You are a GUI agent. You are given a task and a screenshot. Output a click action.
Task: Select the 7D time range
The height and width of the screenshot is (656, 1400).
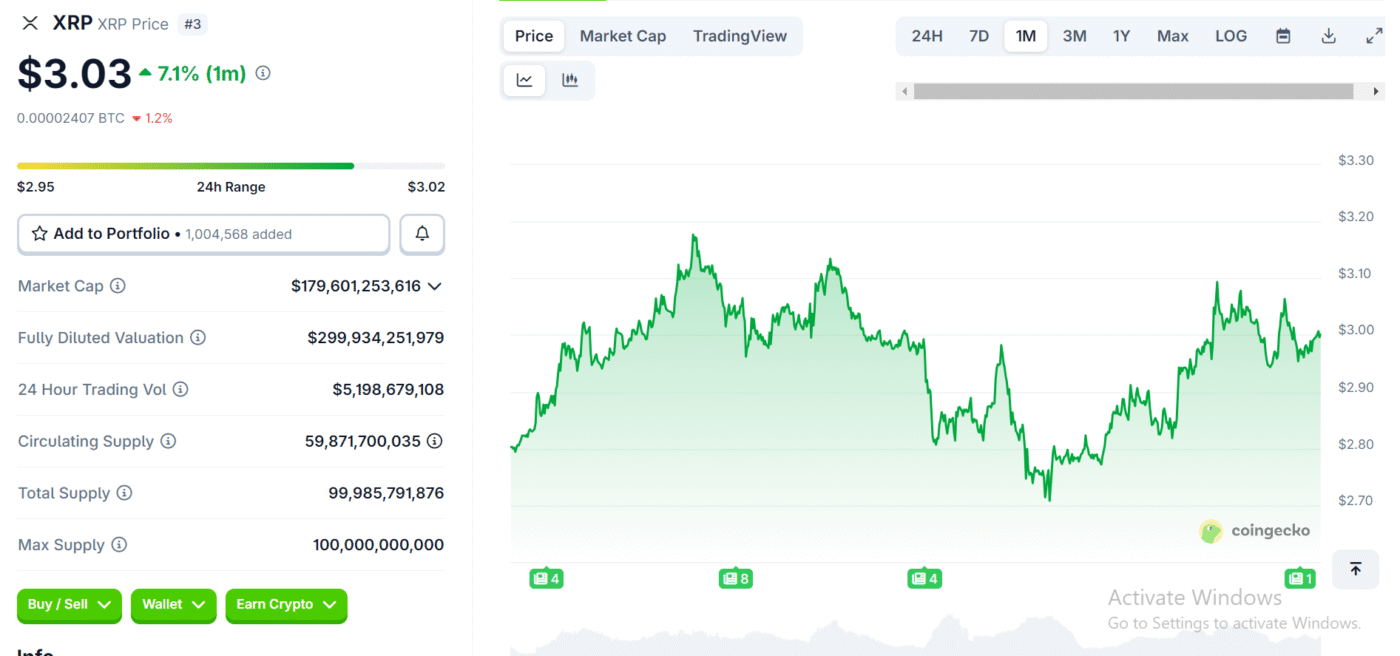[978, 36]
